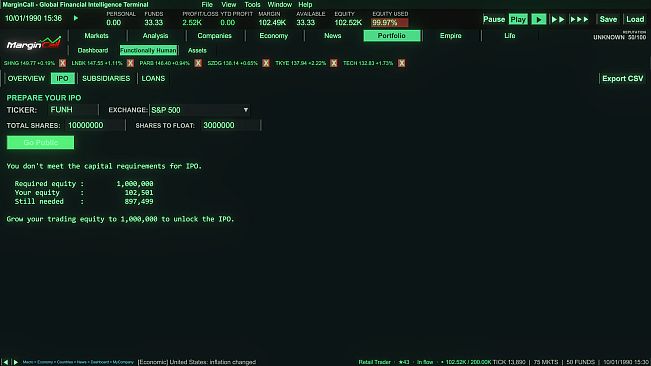Switch to the Markets tab

pyautogui.click(x=96, y=36)
